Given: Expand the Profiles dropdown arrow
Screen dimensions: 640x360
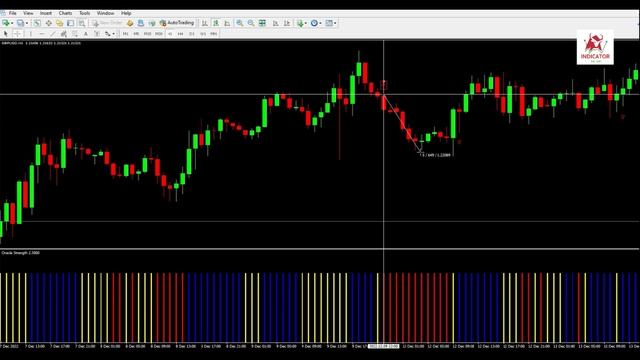Looking at the screenshot, I should [x=27, y=23].
